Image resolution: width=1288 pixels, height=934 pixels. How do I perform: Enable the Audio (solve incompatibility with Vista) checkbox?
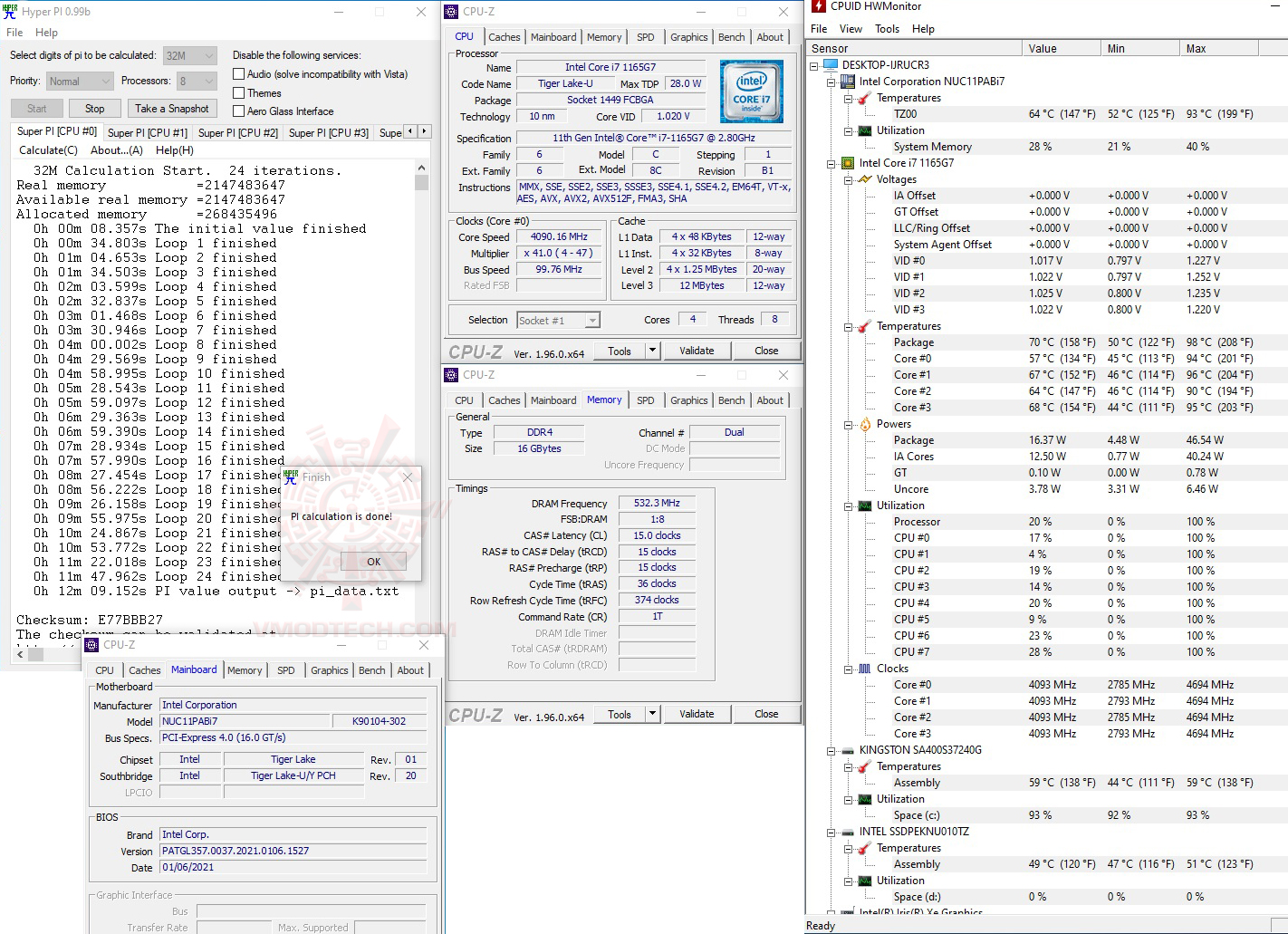239,74
